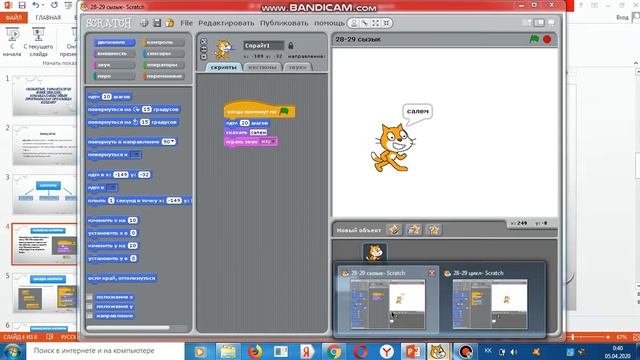Image resolution: width=640 pixels, height=360 pixels.
Task: Click the Windows Start button
Action: pyautogui.click(x=12, y=351)
